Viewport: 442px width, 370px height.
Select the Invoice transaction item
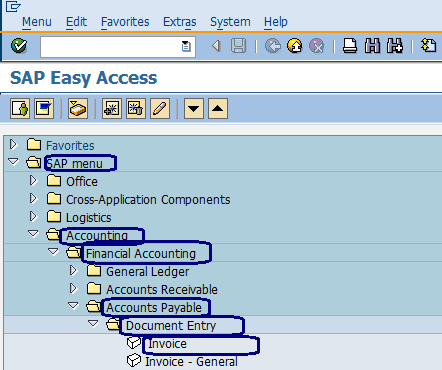(x=167, y=344)
